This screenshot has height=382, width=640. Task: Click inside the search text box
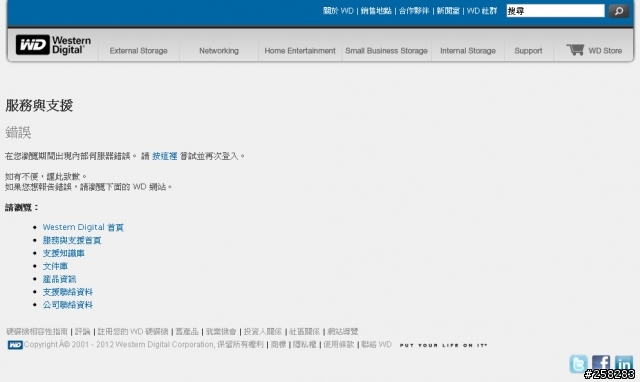tap(555, 11)
